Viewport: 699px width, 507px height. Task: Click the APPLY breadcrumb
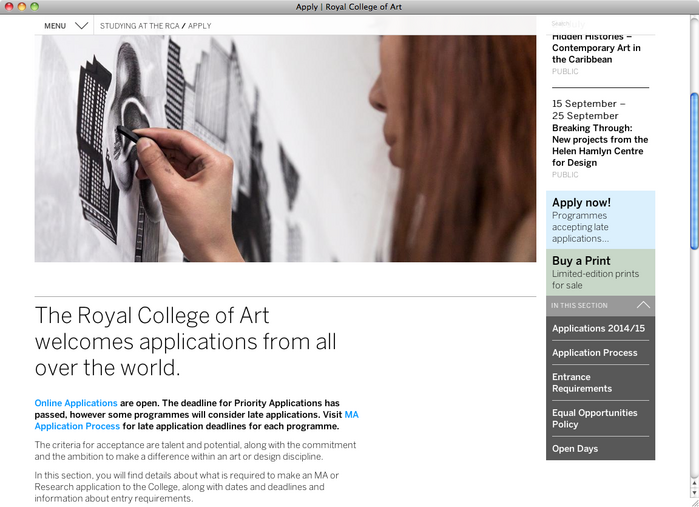[199, 26]
